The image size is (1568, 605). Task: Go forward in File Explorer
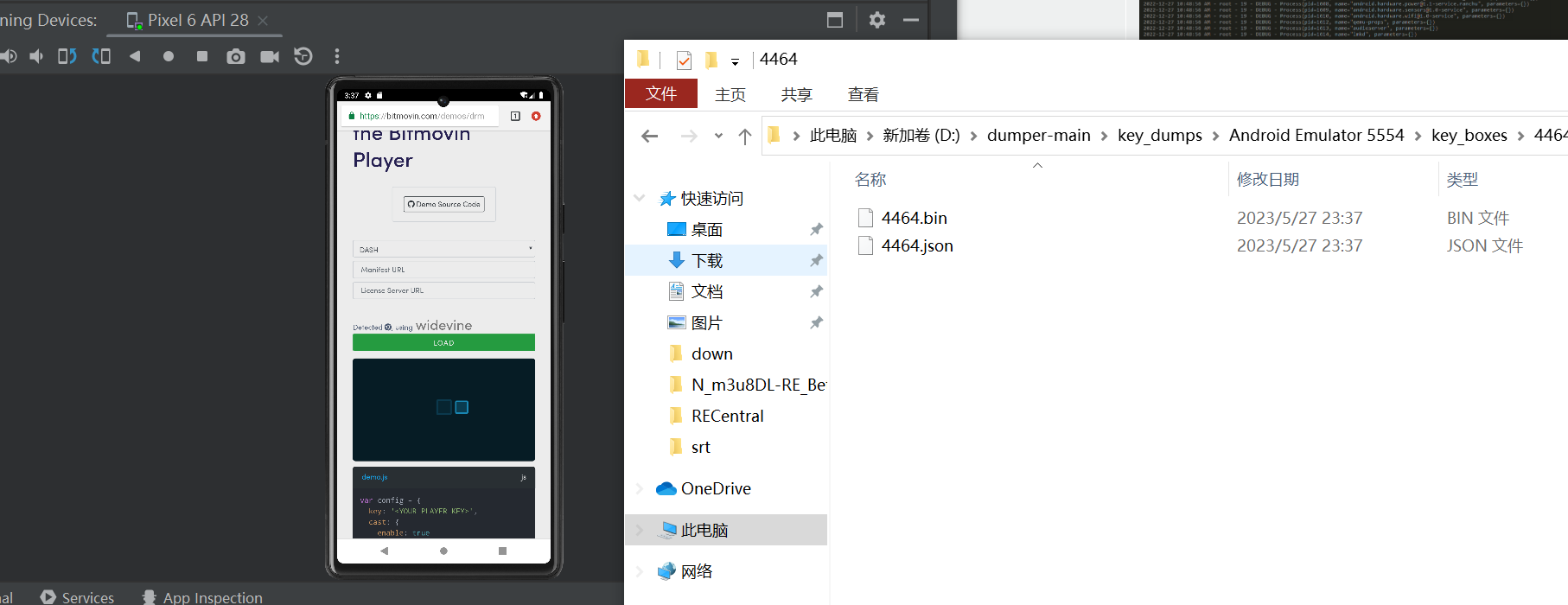coord(689,136)
